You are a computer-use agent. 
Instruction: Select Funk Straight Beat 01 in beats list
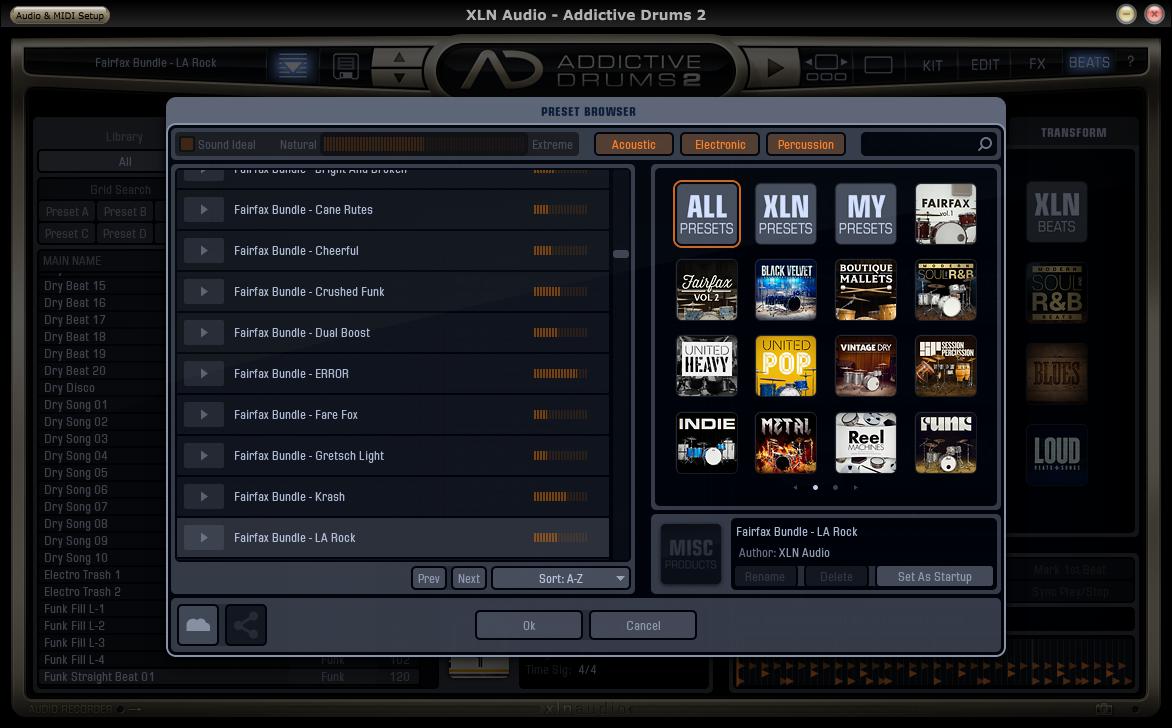tap(228, 677)
